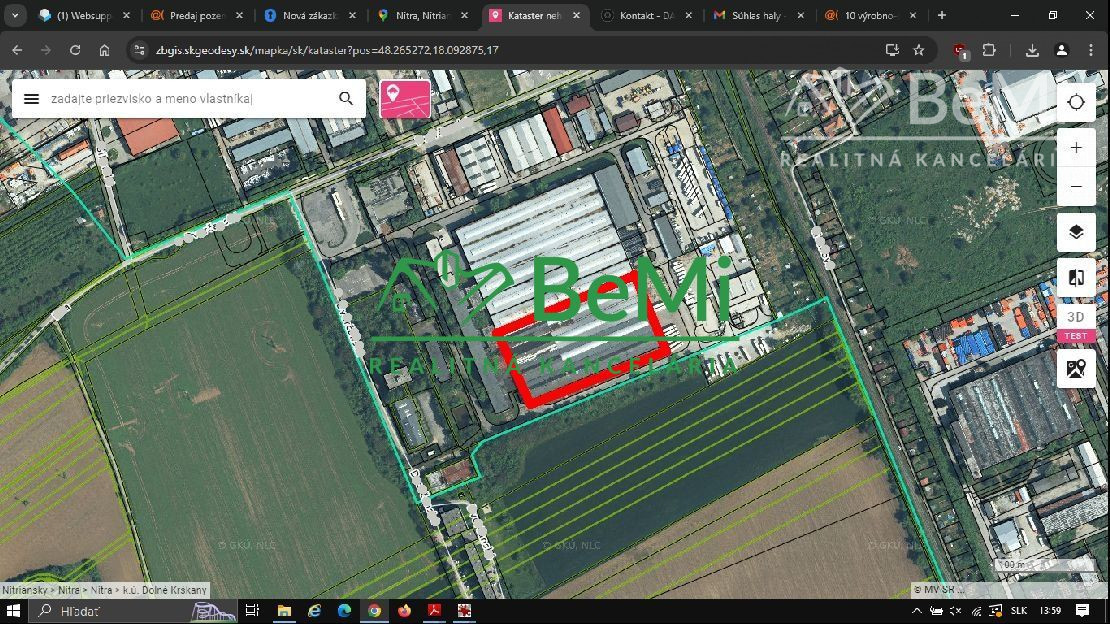Open the browser downloads
1110x624 pixels.
pyautogui.click(x=1032, y=50)
